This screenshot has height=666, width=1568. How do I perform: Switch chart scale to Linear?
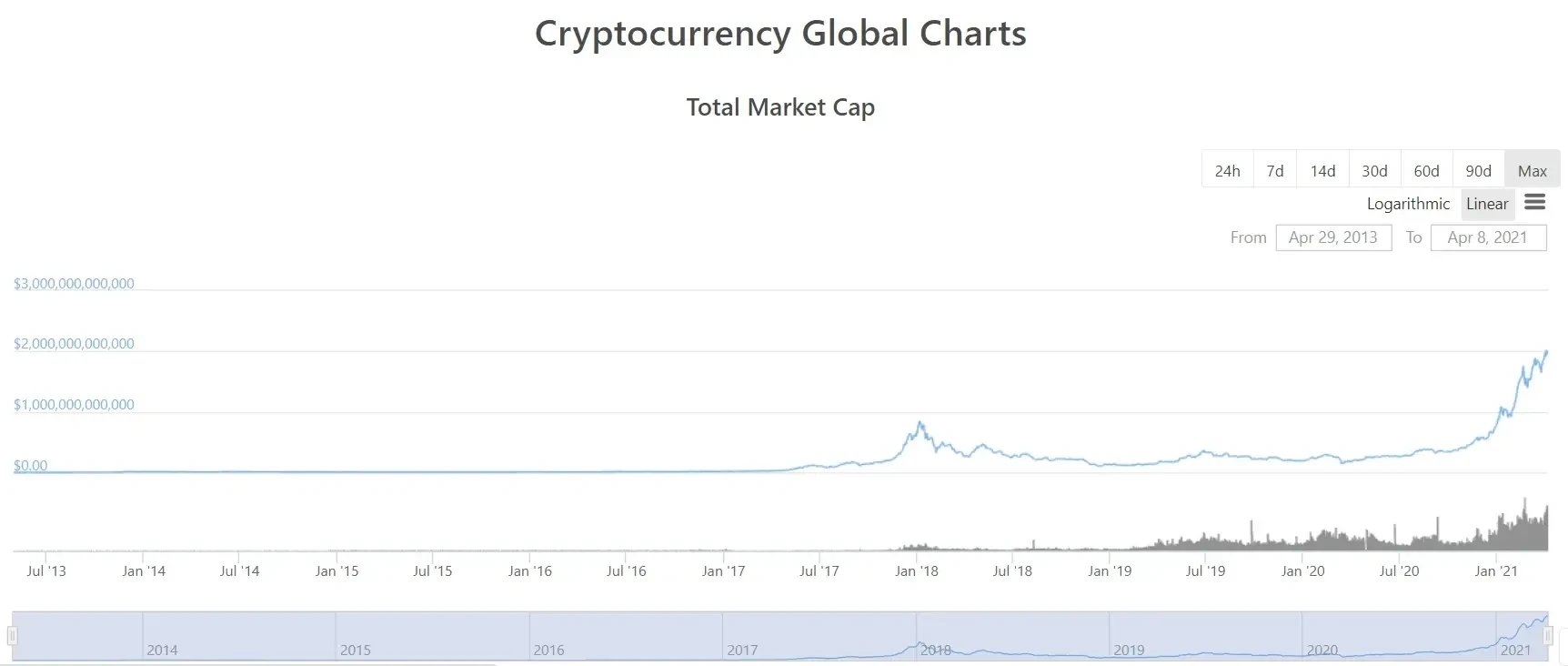coord(1487,204)
